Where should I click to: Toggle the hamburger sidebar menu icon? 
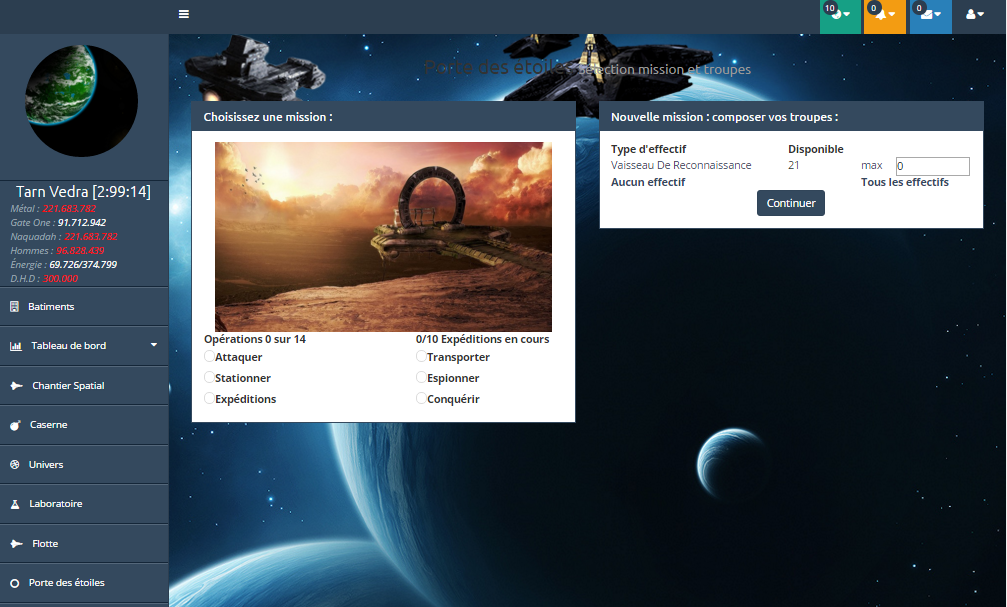184,14
